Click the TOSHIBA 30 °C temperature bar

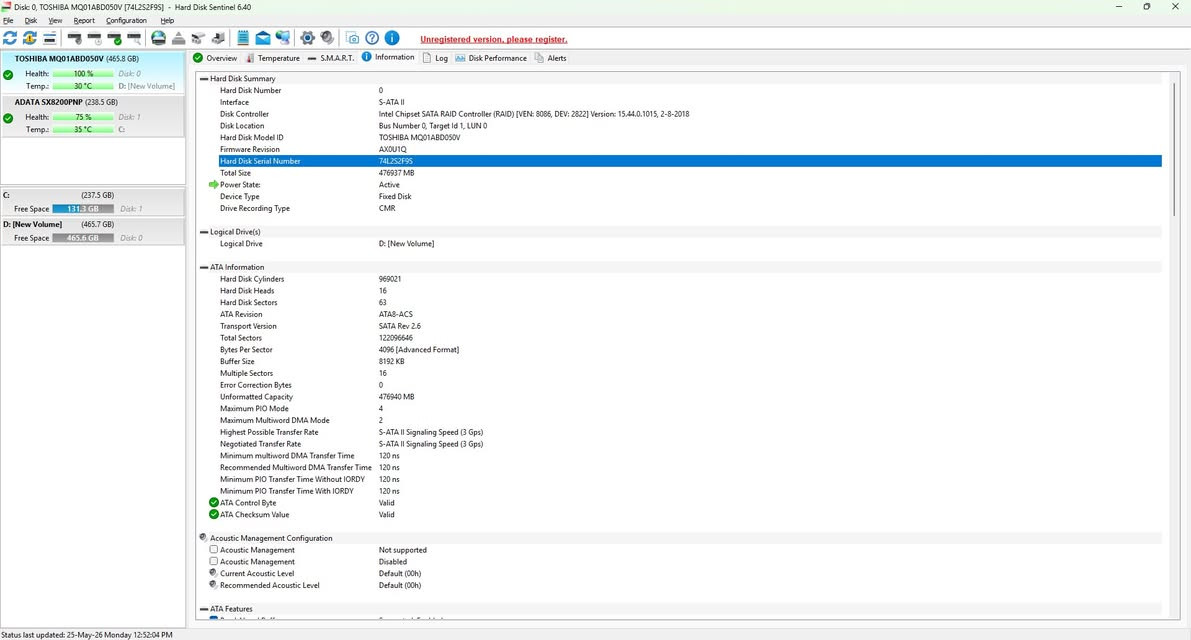pyautogui.click(x=83, y=86)
